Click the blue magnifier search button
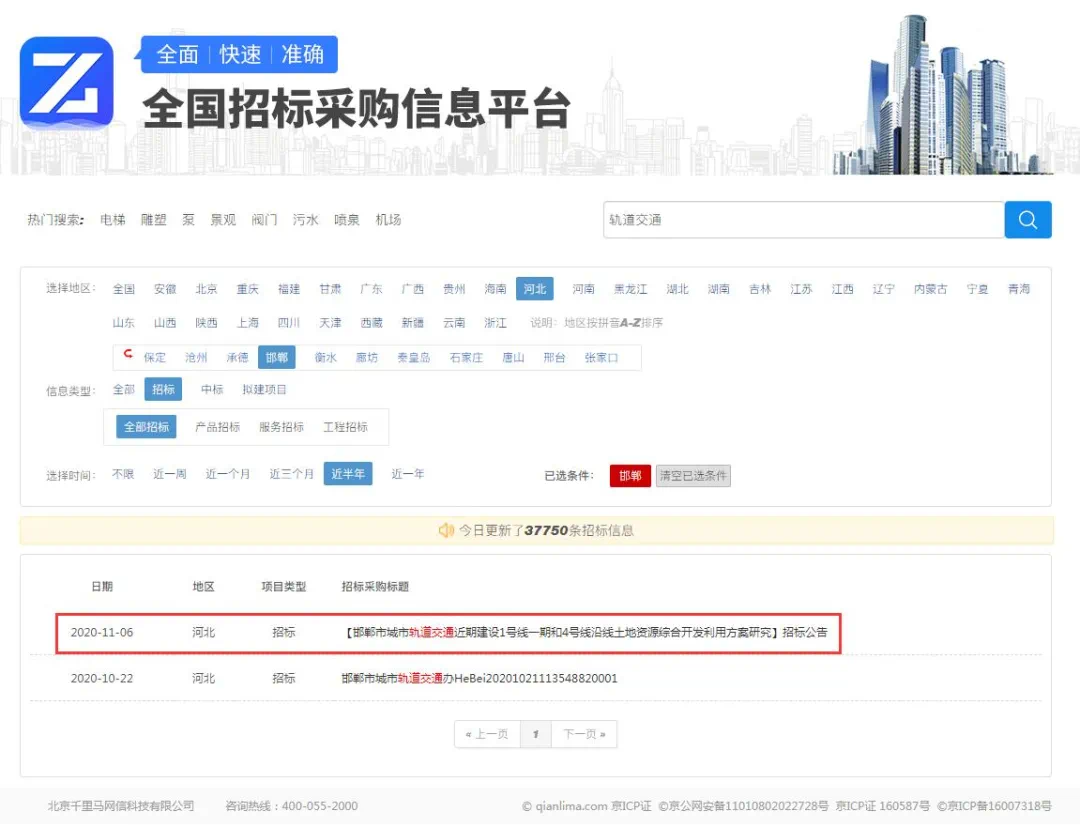Viewport: 1080px width, 827px height. click(1027, 220)
